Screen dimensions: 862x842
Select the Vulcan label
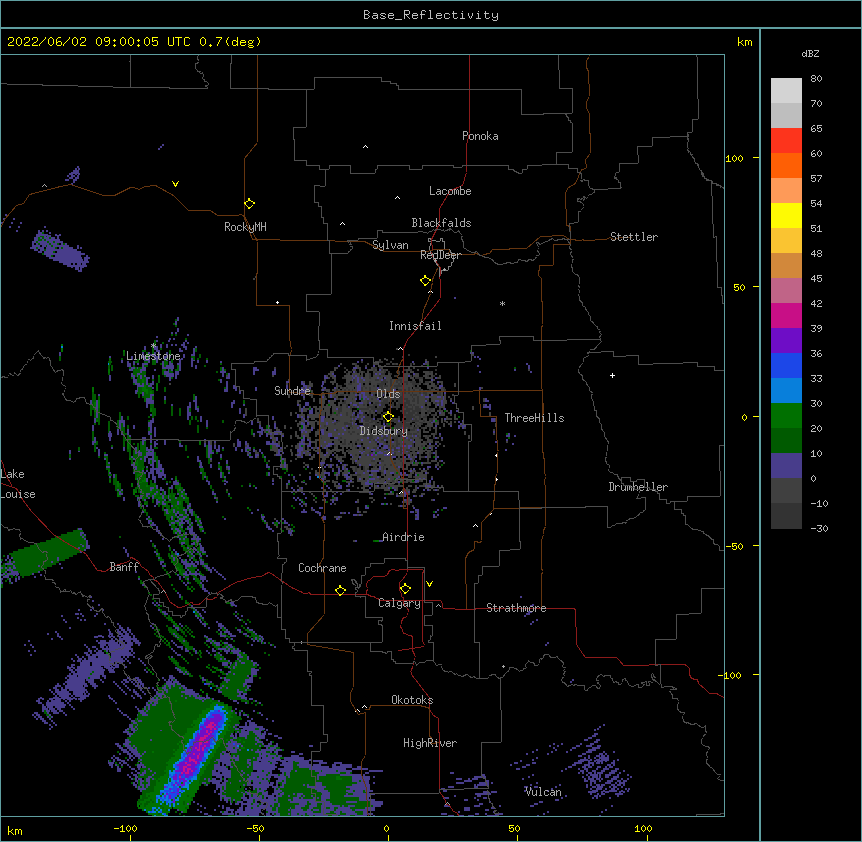click(543, 792)
